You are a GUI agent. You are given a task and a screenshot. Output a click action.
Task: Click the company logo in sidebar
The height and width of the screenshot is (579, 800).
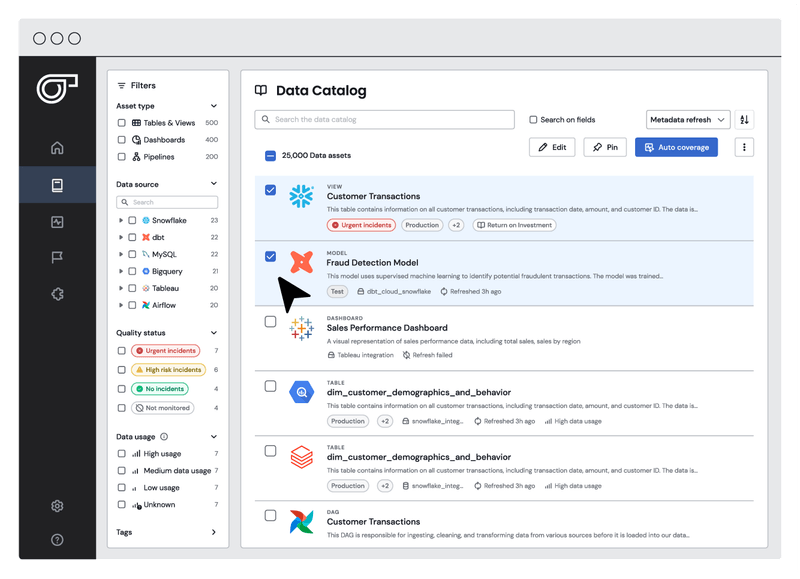(57, 89)
